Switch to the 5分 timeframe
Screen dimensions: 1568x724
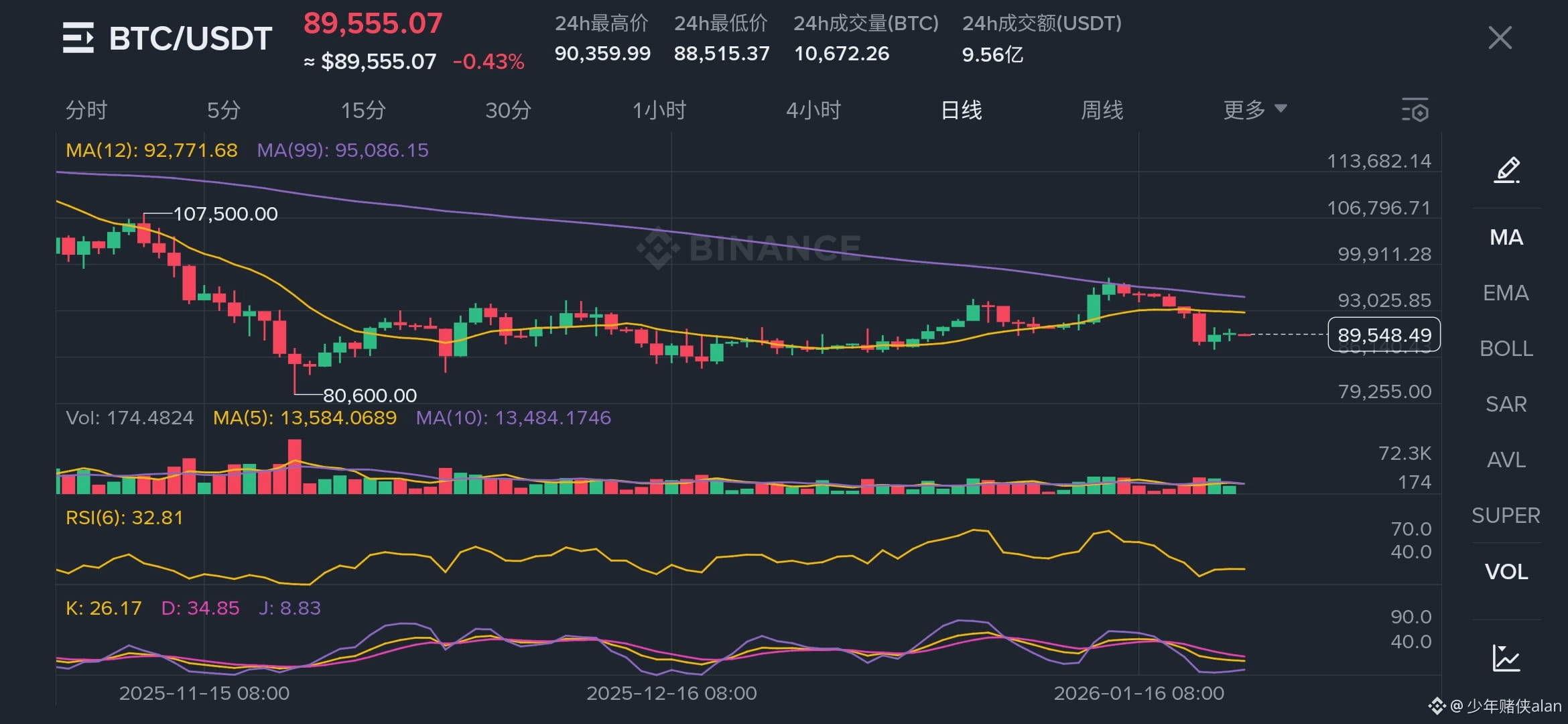(223, 110)
